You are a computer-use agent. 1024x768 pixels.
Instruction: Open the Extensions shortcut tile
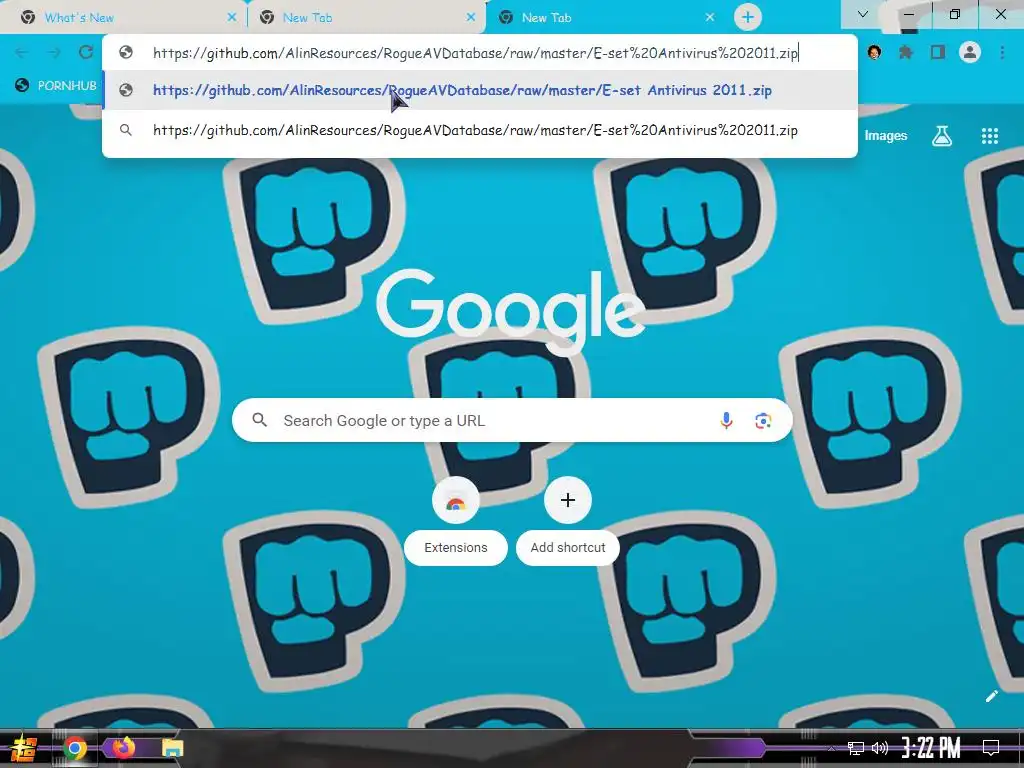[456, 520]
